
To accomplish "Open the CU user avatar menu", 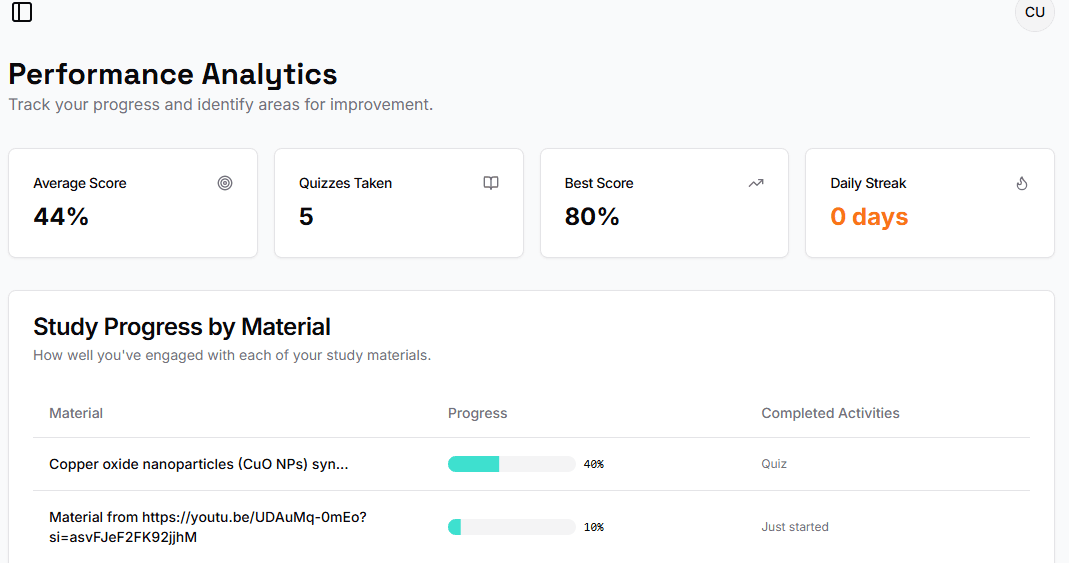I will (x=1034, y=13).
